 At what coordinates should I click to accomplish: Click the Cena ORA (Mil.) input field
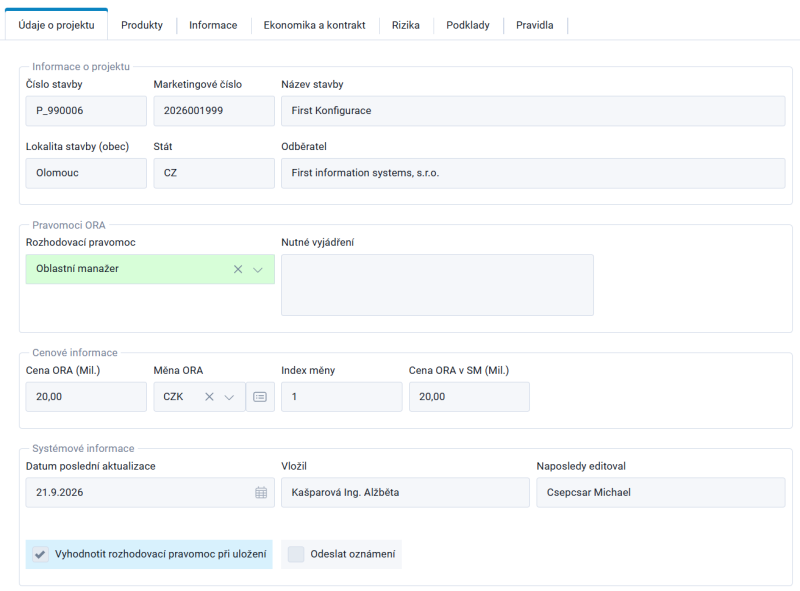click(x=86, y=397)
